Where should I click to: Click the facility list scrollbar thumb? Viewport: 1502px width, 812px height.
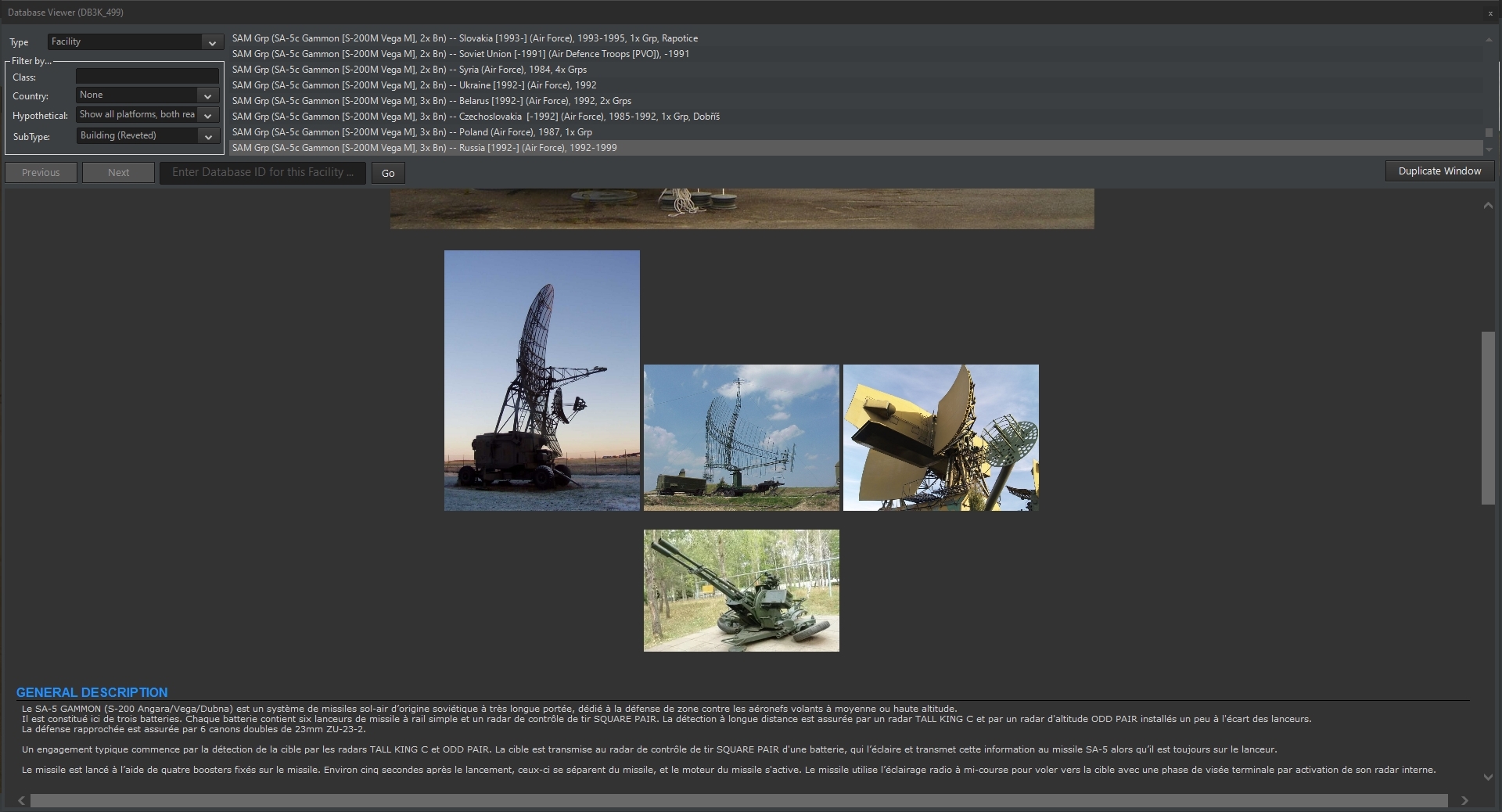[1489, 133]
